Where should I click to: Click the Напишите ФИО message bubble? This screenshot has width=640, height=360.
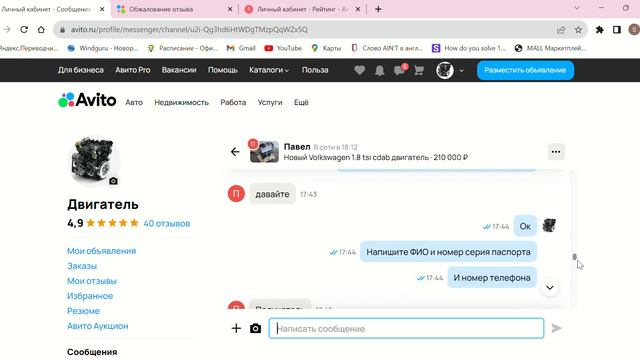pos(448,252)
